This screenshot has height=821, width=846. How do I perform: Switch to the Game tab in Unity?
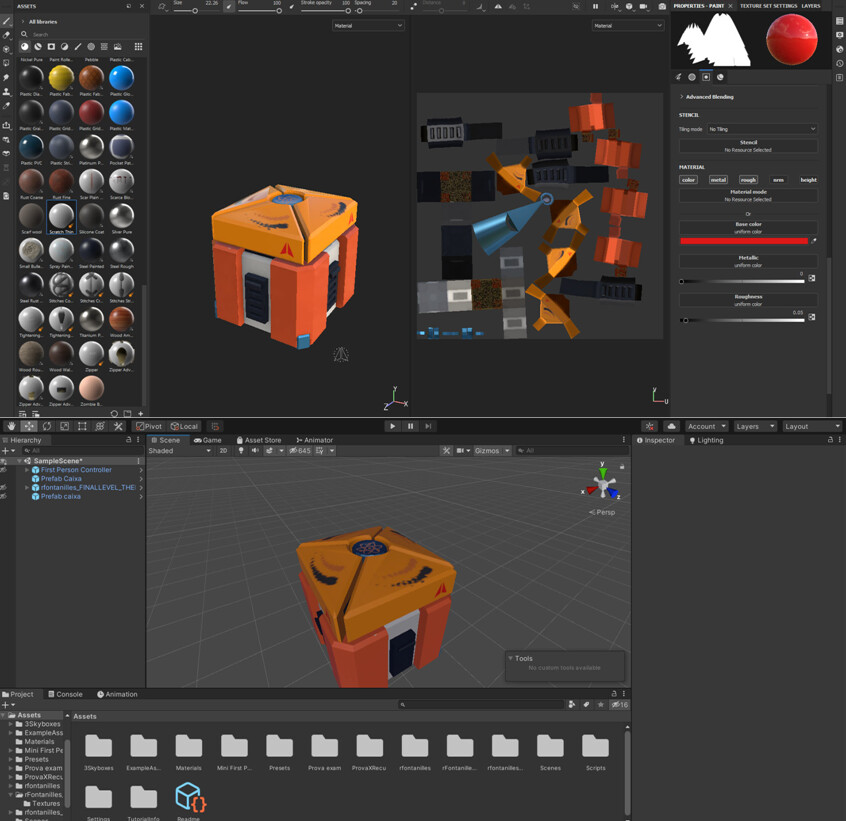[x=207, y=440]
